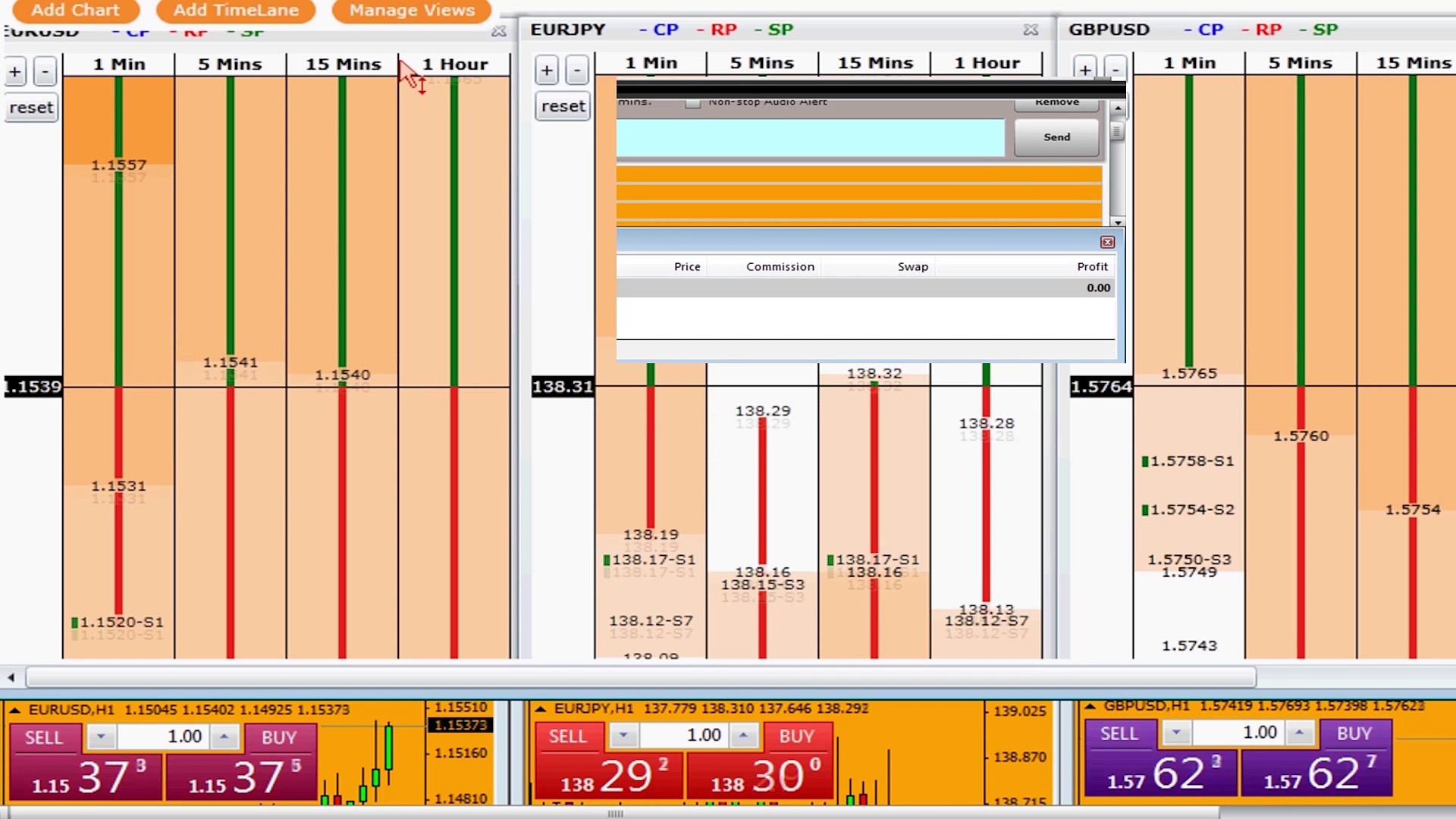Screen dimensions: 1456x819
Task: Increase GBPUSD lot size with up arrow
Action: [x=1300, y=733]
